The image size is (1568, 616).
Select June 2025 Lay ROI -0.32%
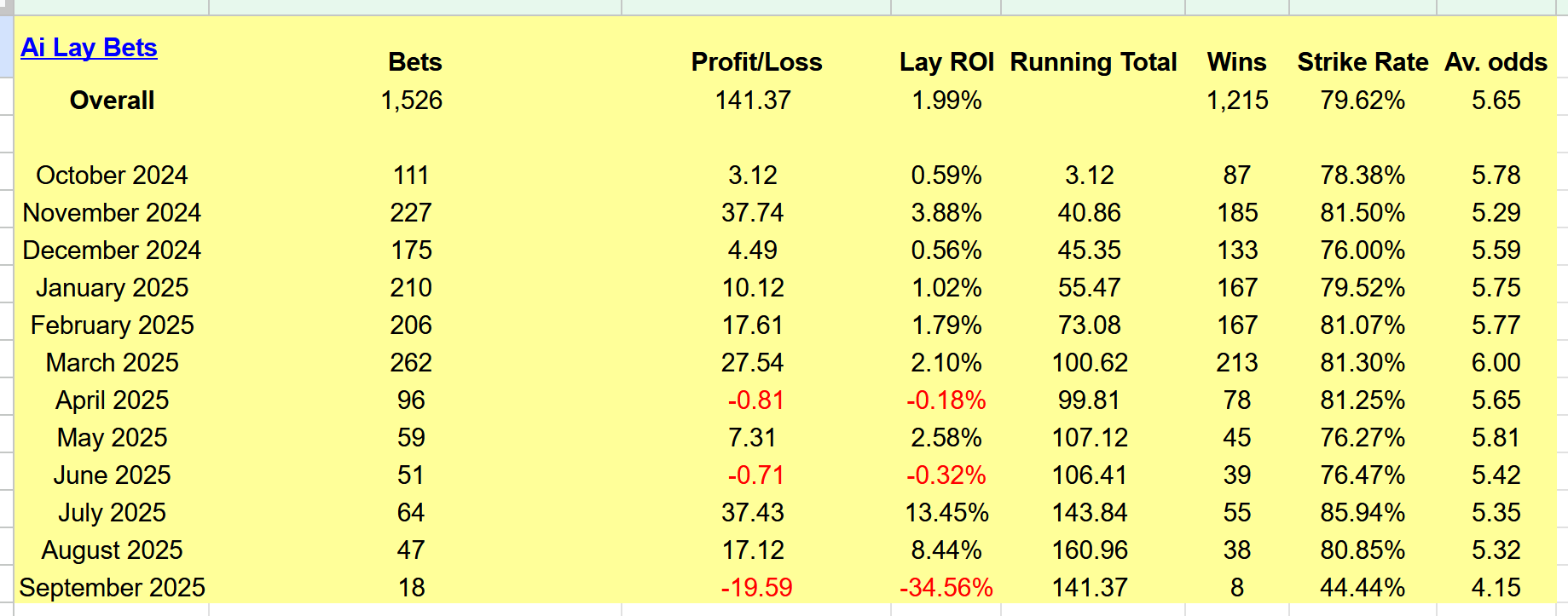point(946,475)
